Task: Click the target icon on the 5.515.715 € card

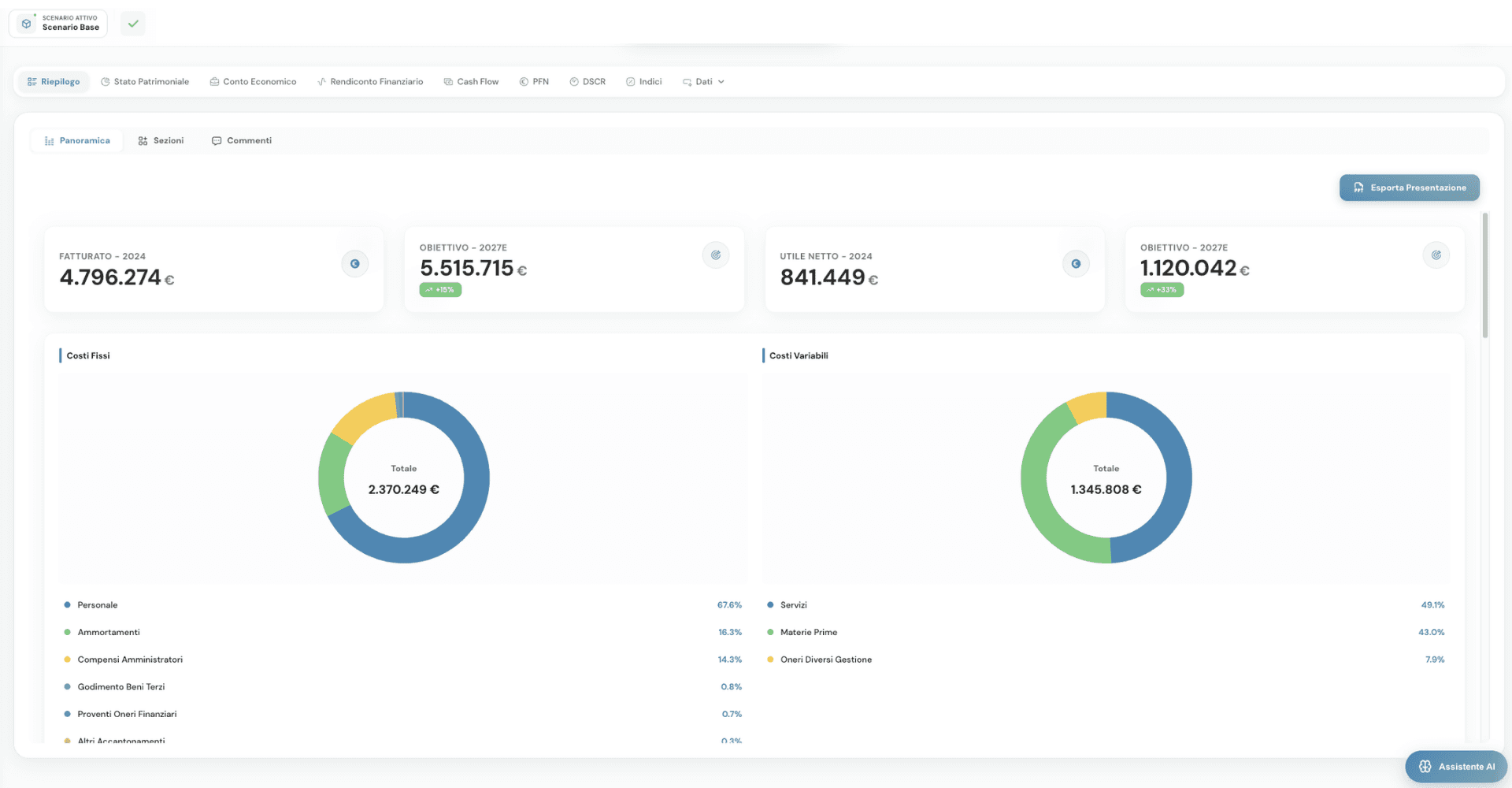Action: click(x=716, y=255)
